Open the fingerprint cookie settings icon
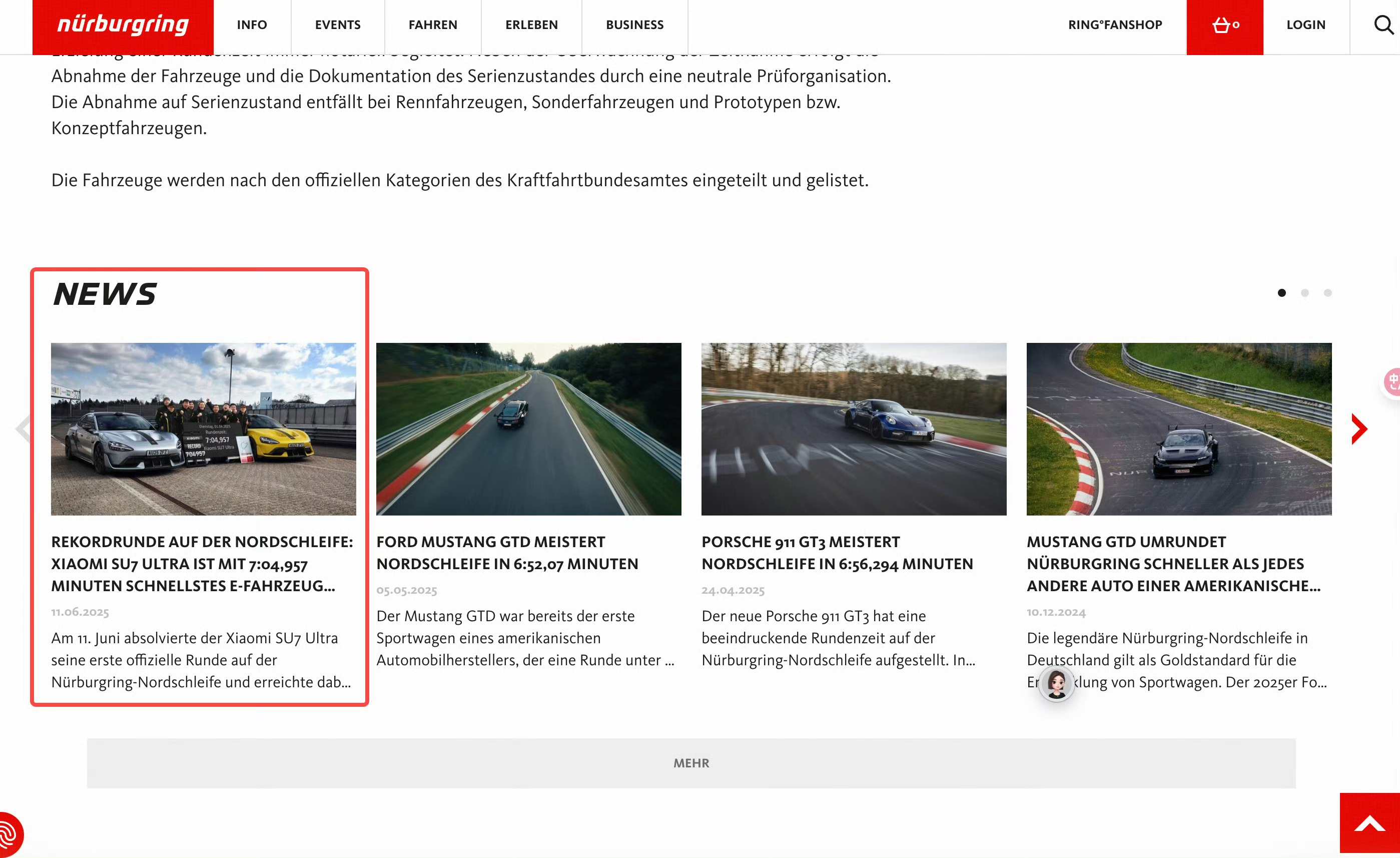The height and width of the screenshot is (858, 1400). 9,835
